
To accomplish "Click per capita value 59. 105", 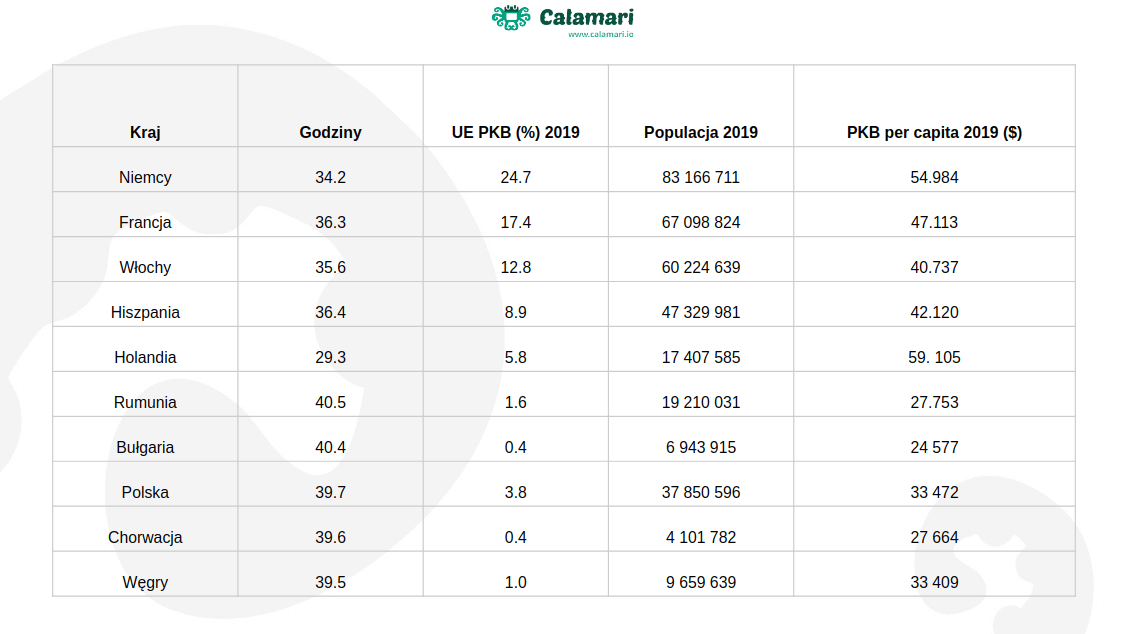I will (934, 358).
